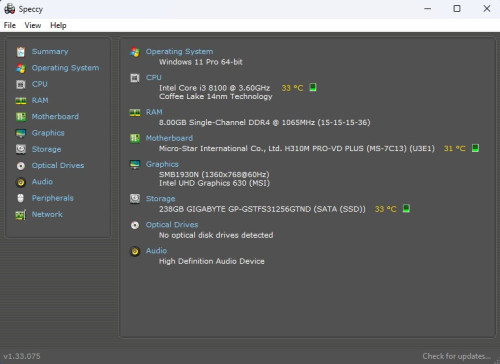500x364 pixels.
Task: Select Storage in the sidebar
Action: [46, 149]
